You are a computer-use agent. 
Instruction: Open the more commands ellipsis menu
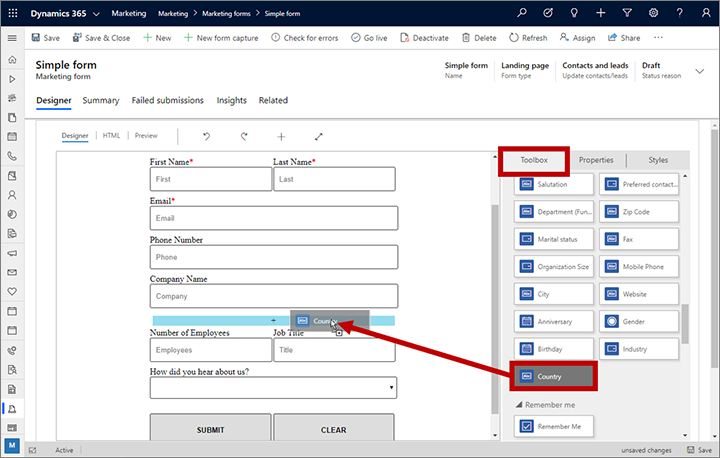[x=658, y=38]
